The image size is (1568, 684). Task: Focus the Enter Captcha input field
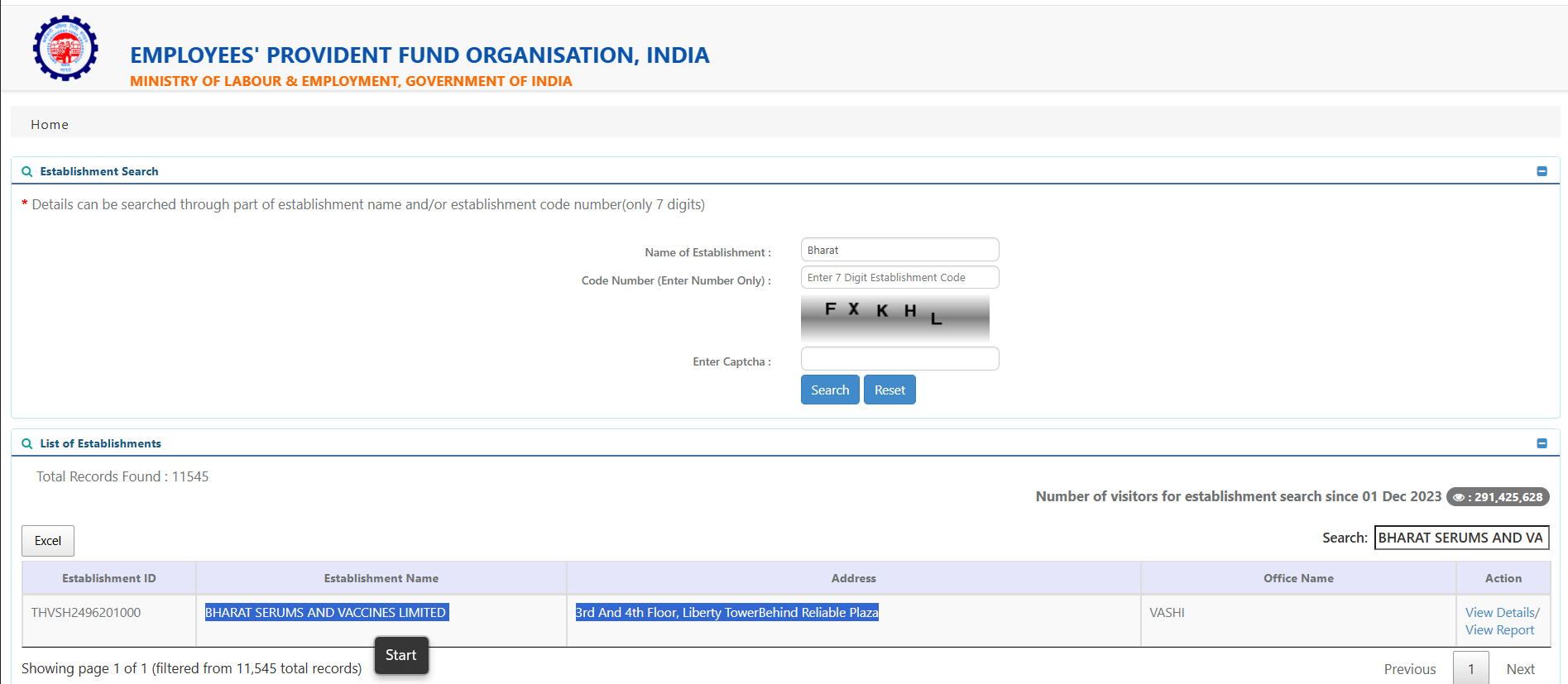point(899,359)
